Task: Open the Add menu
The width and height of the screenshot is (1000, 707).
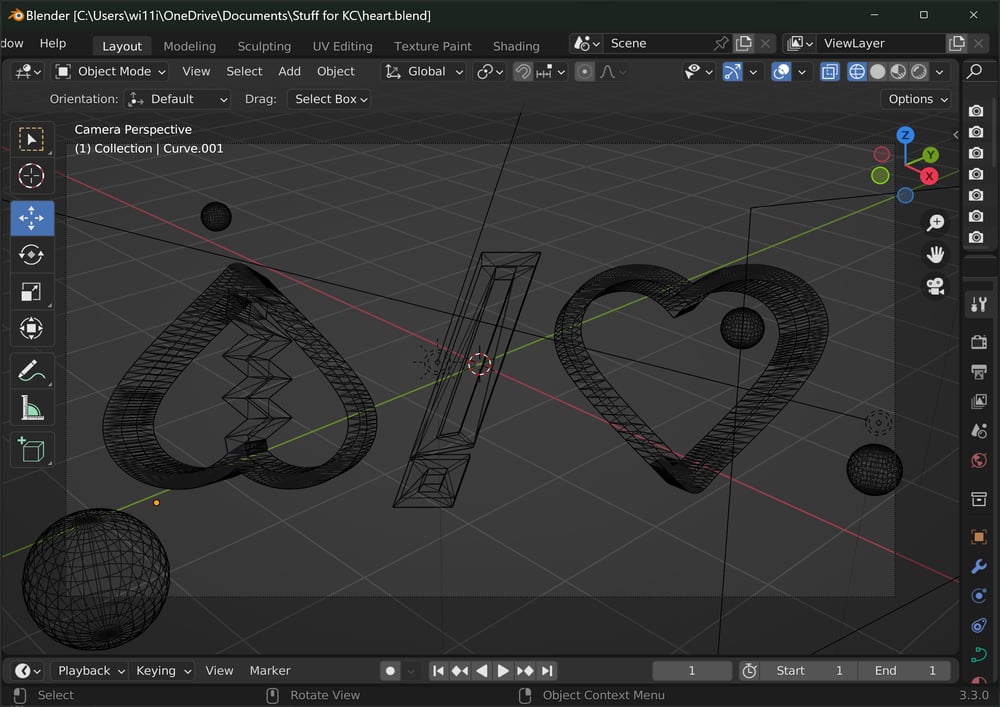Action: pyautogui.click(x=290, y=71)
